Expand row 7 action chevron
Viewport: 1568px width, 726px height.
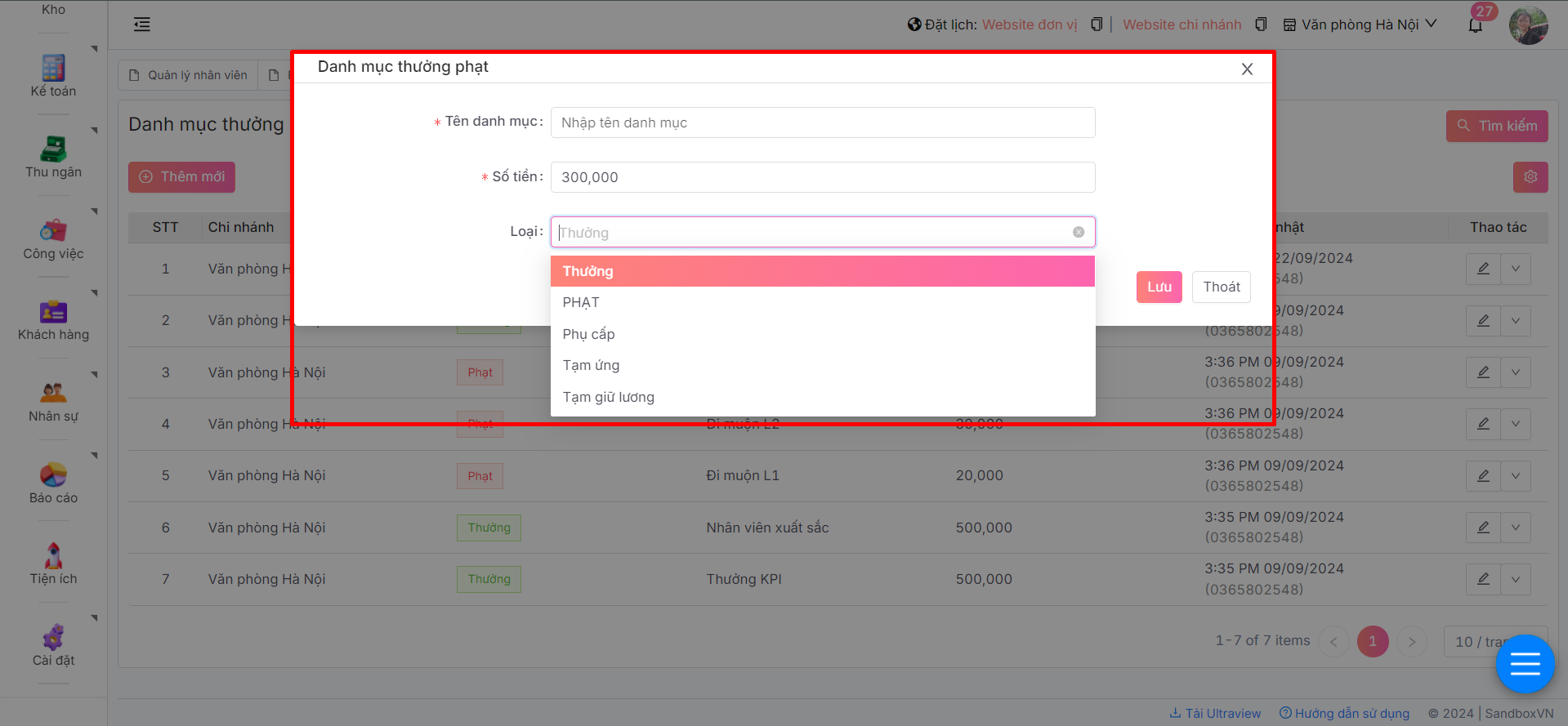1516,579
